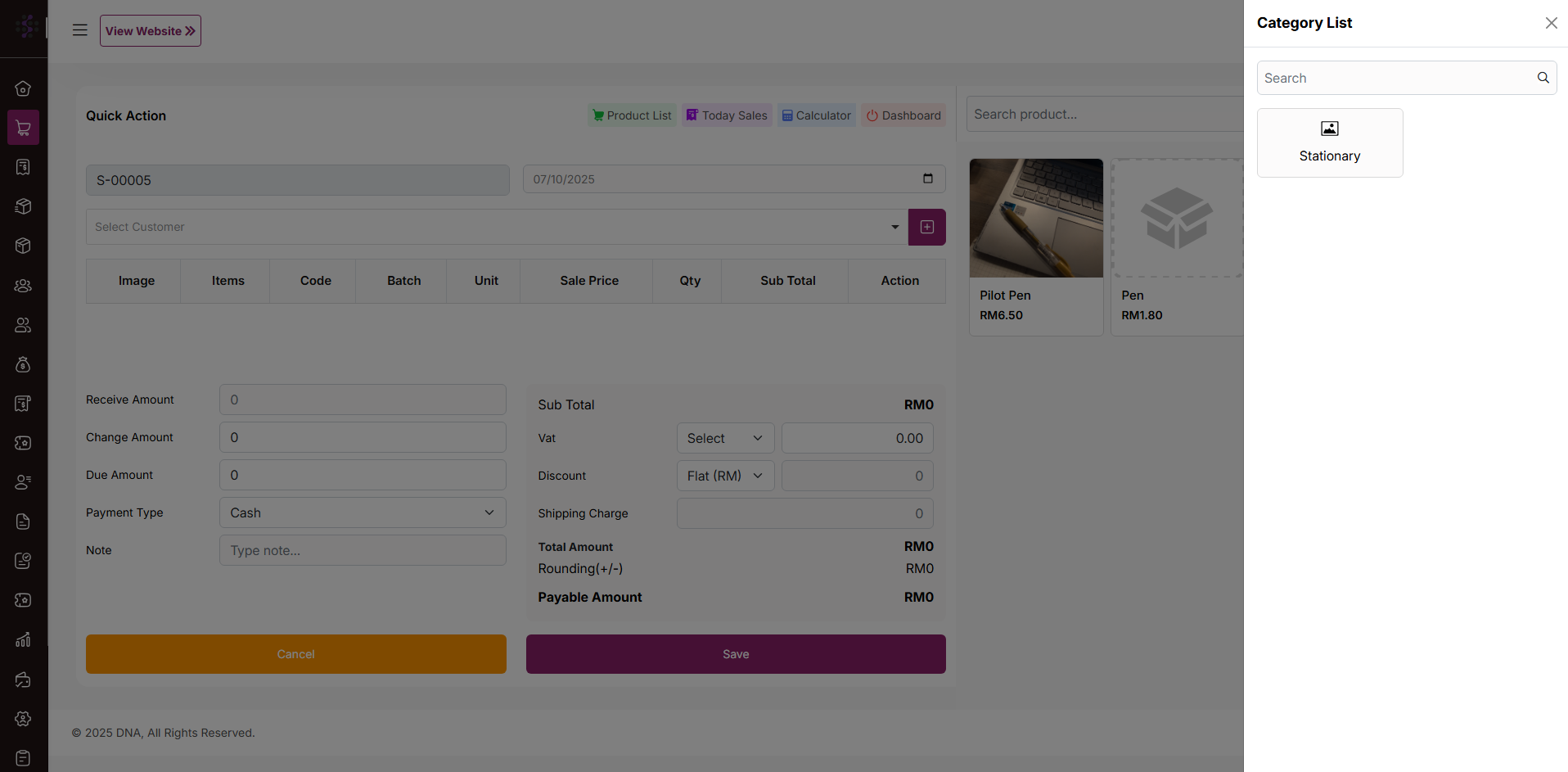The width and height of the screenshot is (1568, 772).
Task: Click the Category List search field
Action: [1395, 78]
